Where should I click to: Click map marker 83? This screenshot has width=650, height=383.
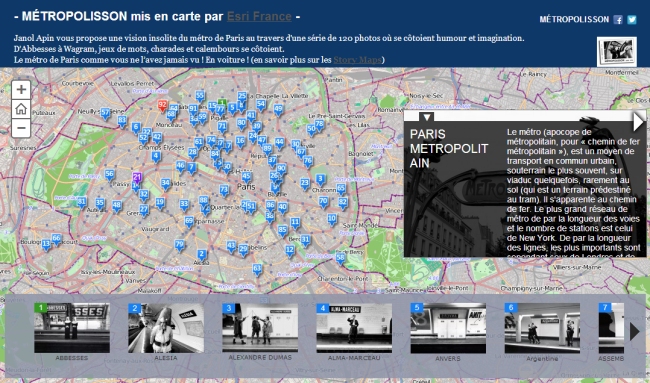point(122,121)
